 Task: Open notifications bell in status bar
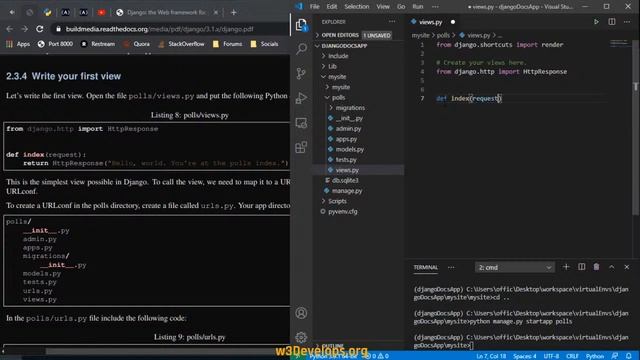[629, 356]
